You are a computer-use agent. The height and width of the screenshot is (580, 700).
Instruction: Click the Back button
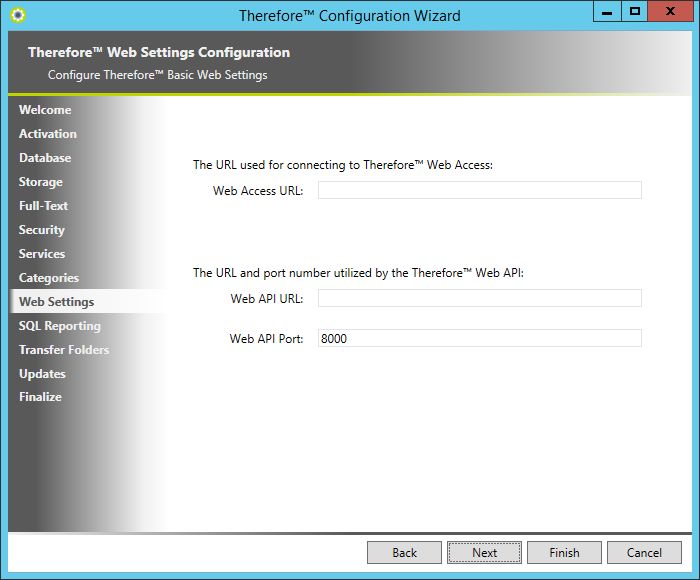[x=404, y=553]
